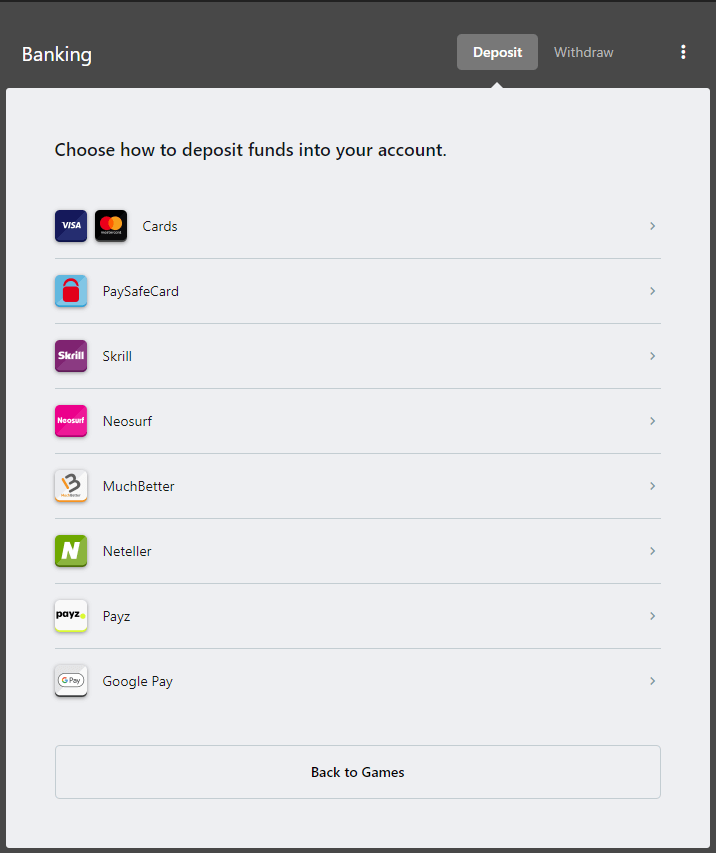Select the MuchBetter logo icon
716x853 pixels.
tap(71, 486)
